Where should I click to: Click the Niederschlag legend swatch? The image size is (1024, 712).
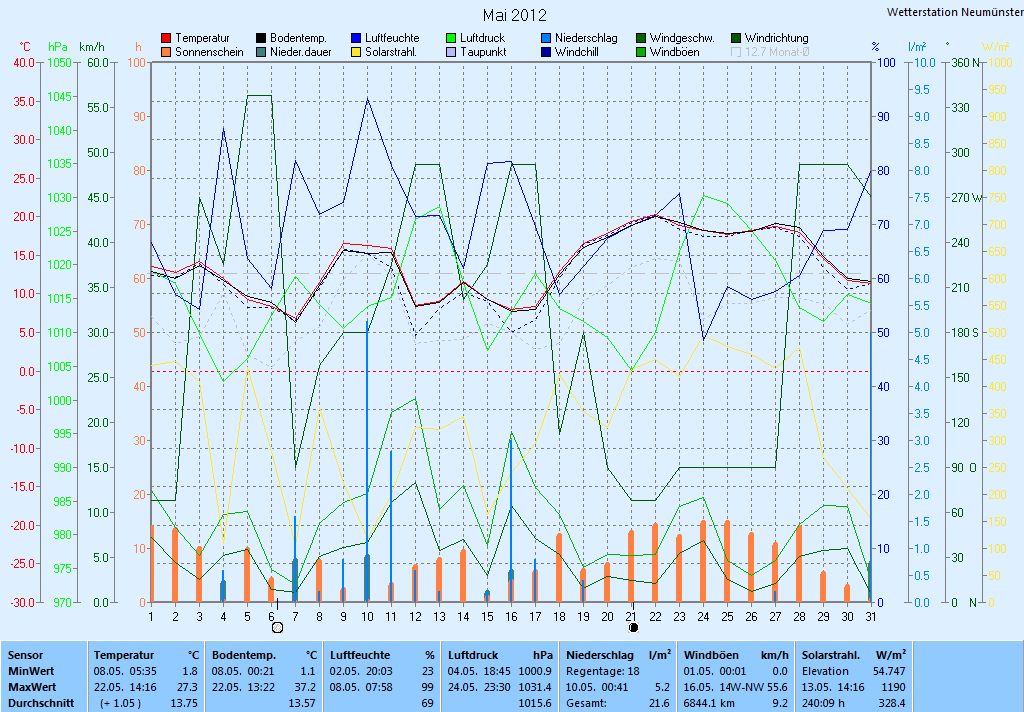[547, 38]
